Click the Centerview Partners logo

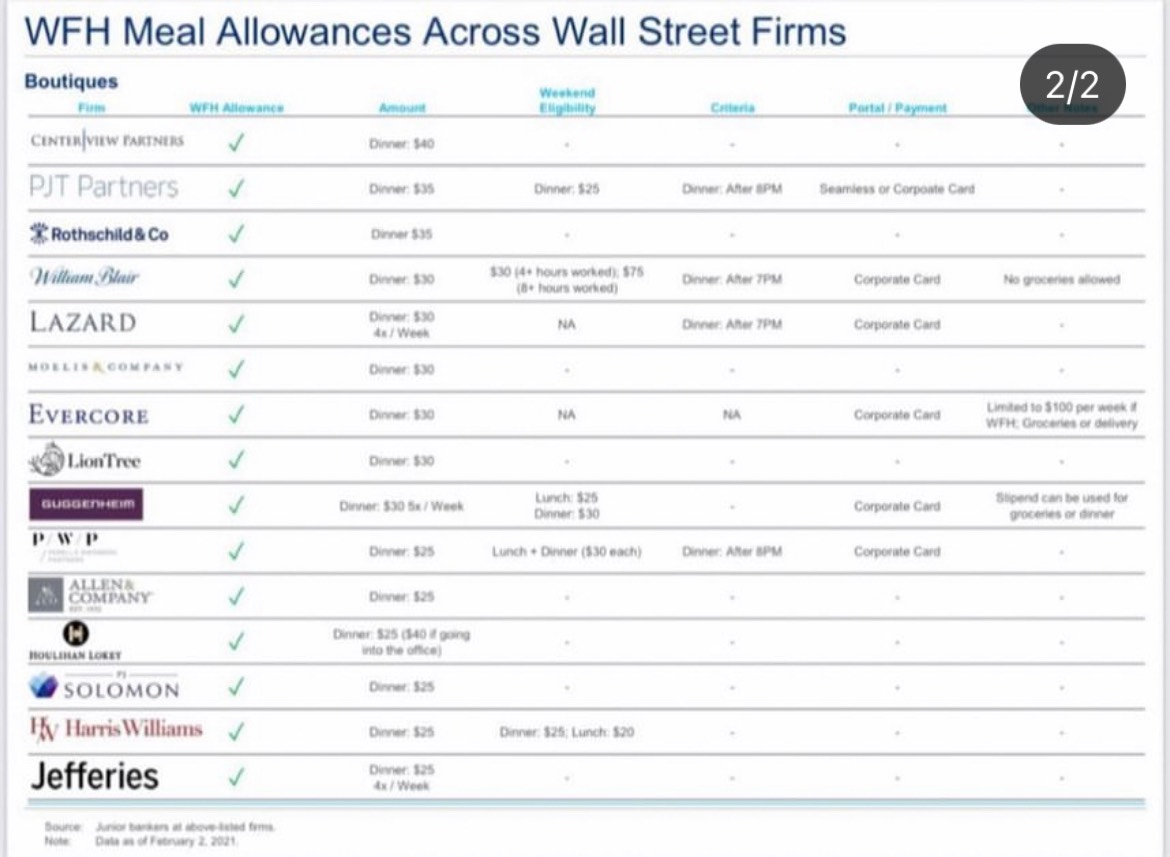click(107, 140)
